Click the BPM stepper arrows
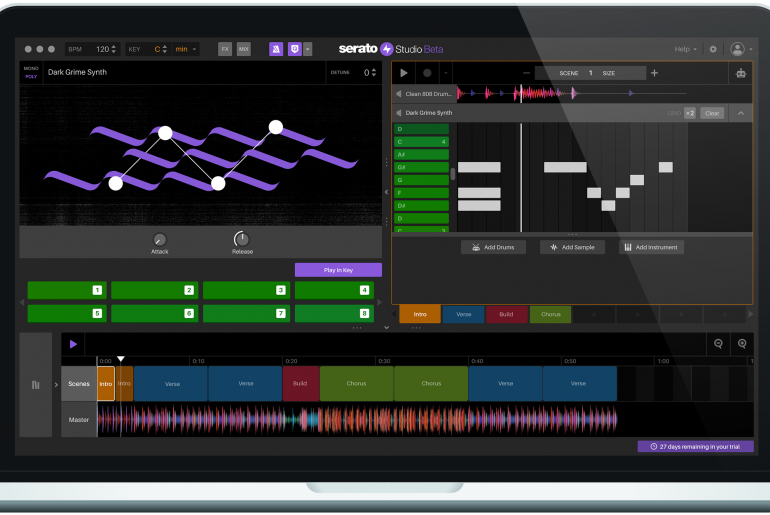 [x=114, y=49]
